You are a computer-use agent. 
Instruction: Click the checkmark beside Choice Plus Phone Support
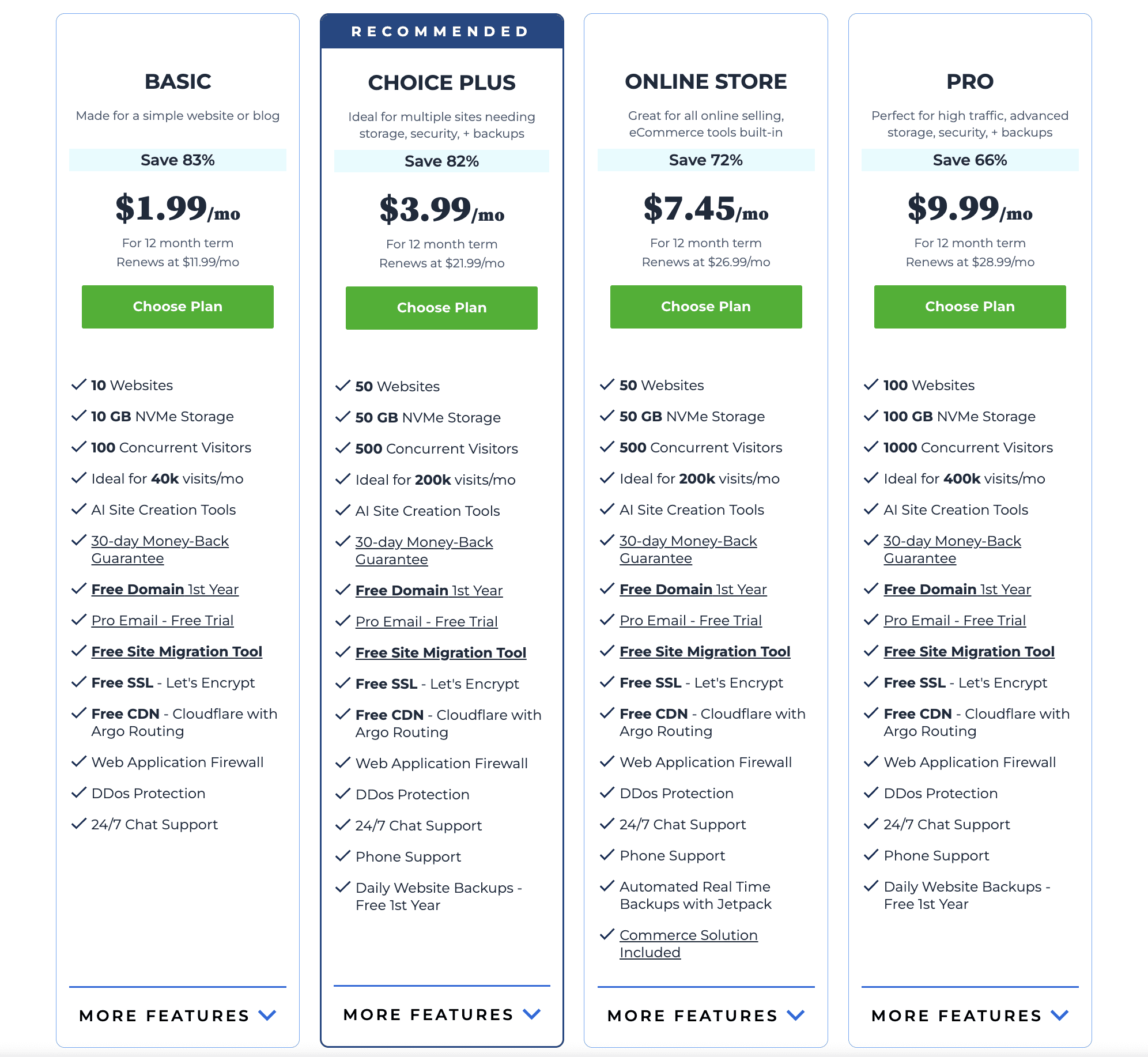pos(343,856)
